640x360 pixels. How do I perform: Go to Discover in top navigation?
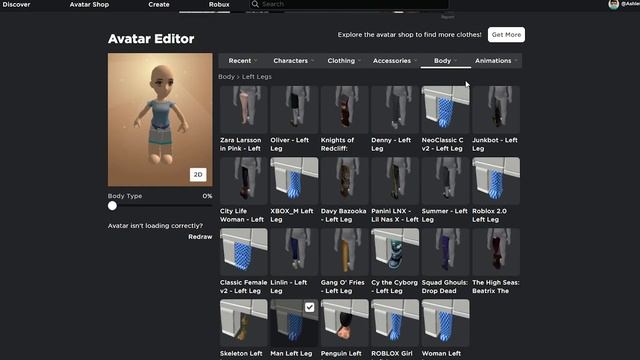[16, 4]
